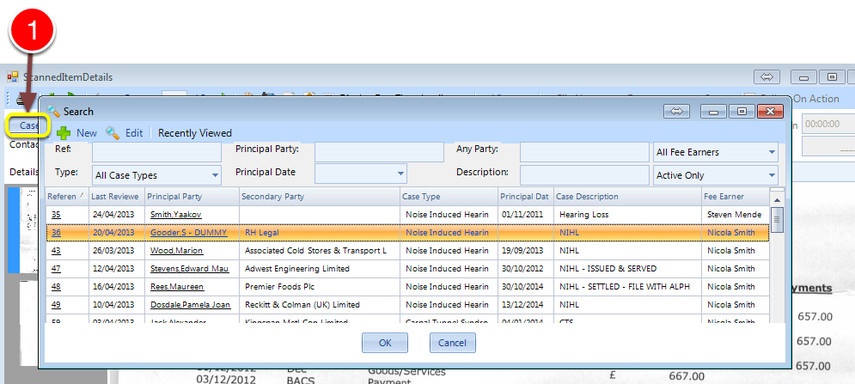Select the 19/09/2013 principal date cell
This screenshot has height=384, width=855.
pyautogui.click(x=526, y=251)
